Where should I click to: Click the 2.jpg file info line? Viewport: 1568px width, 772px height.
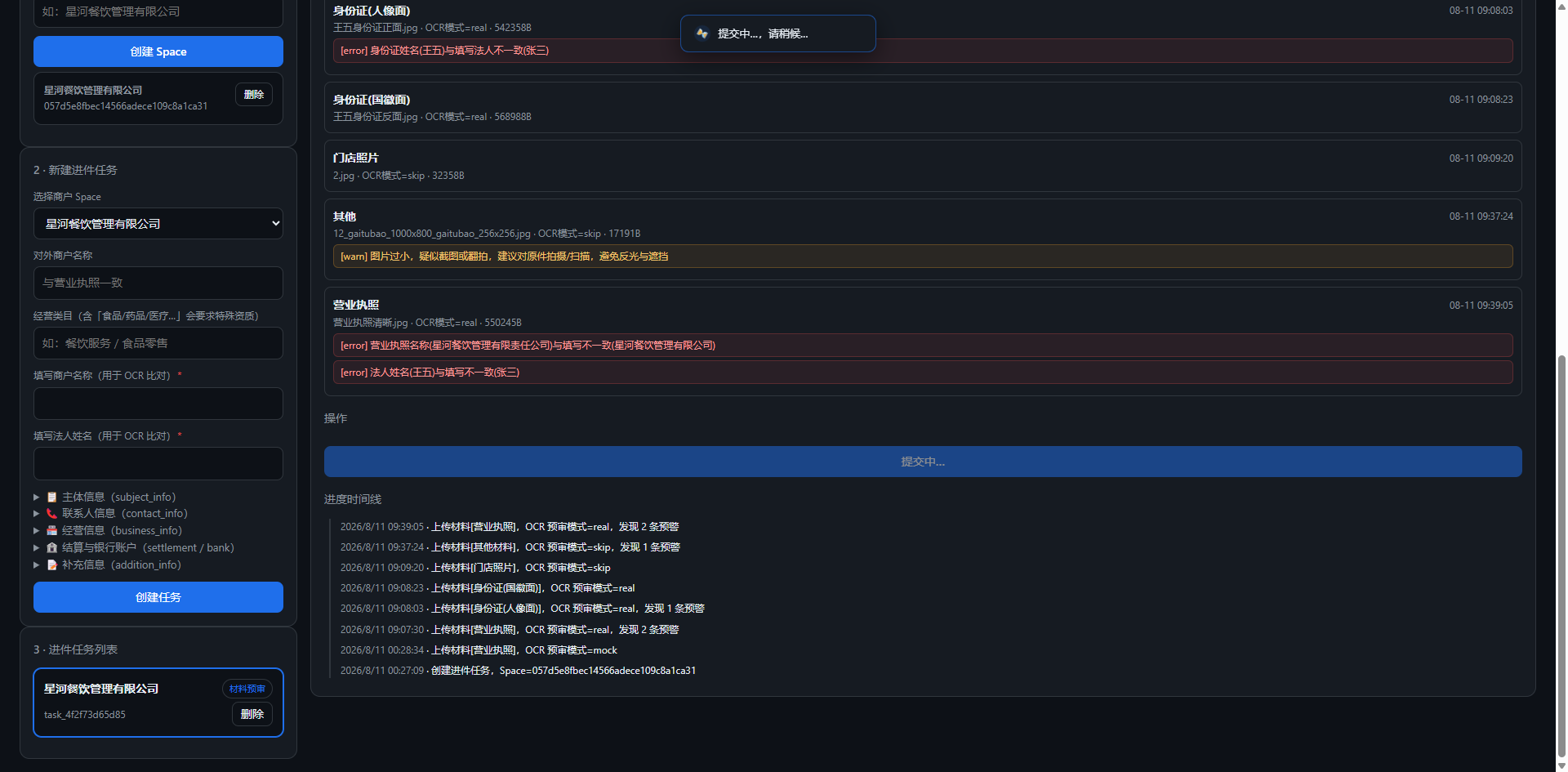pyautogui.click(x=399, y=176)
